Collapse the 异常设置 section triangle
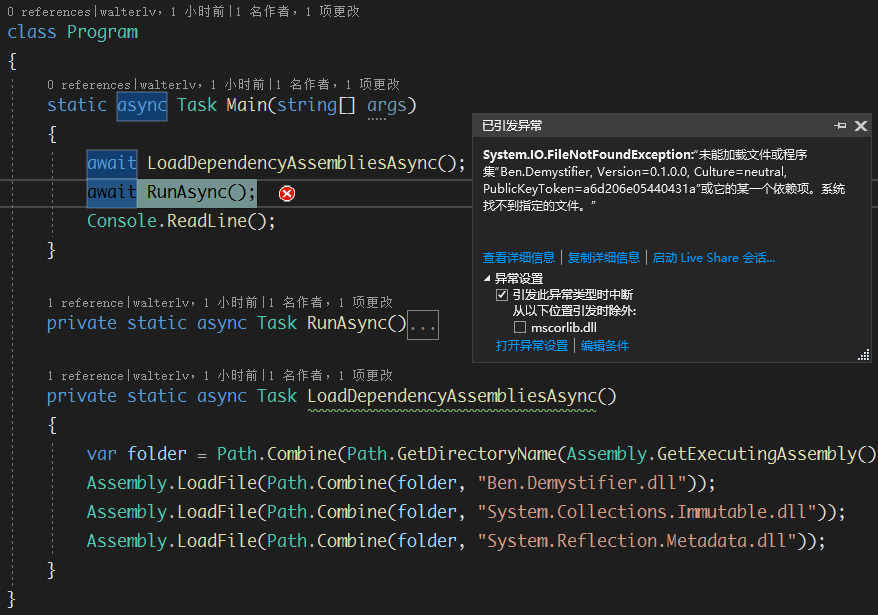878x615 pixels. coord(488,279)
